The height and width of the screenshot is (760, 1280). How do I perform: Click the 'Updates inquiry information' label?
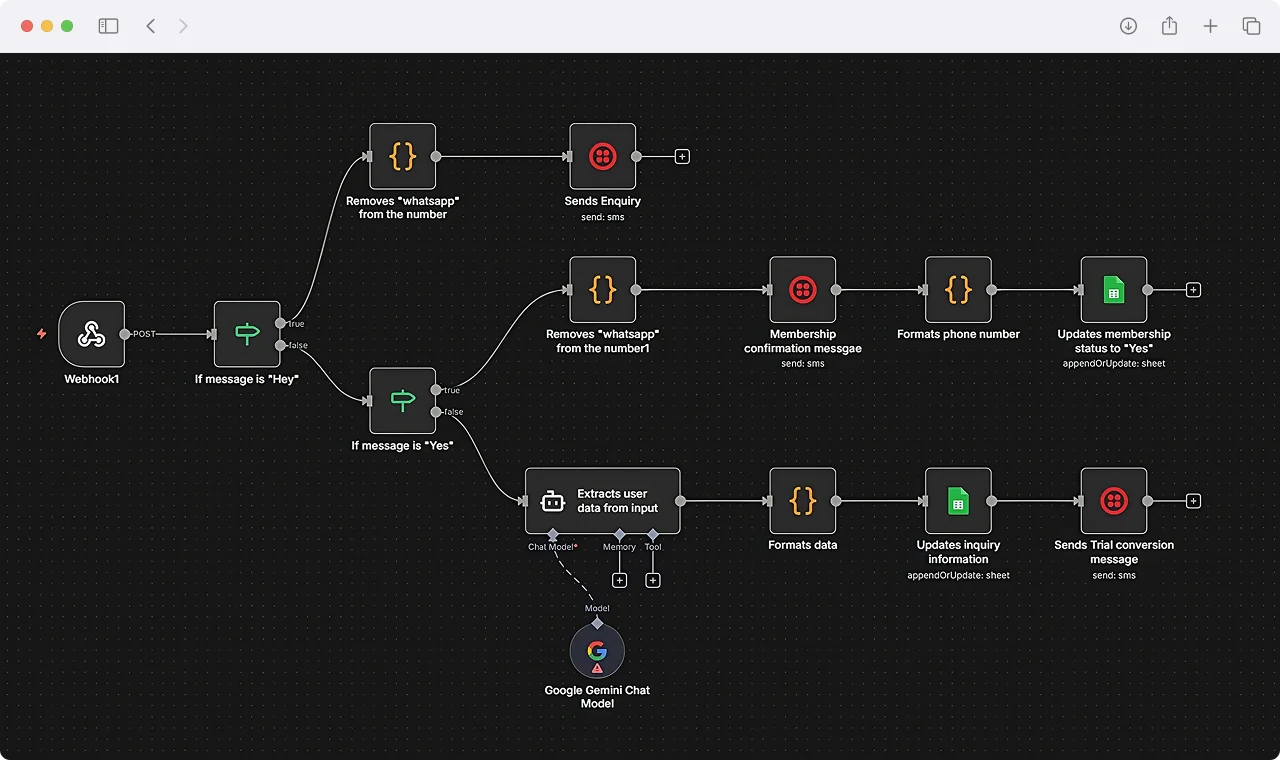point(958,552)
